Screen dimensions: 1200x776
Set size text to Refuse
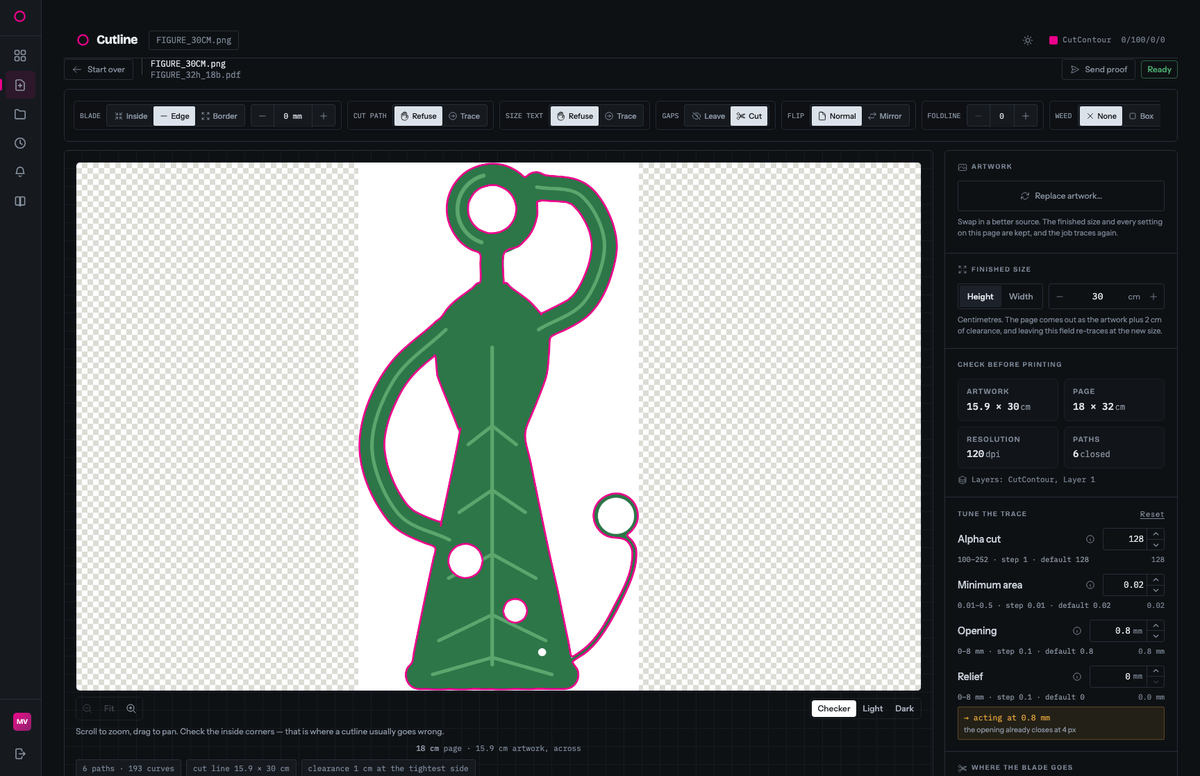click(x=574, y=116)
